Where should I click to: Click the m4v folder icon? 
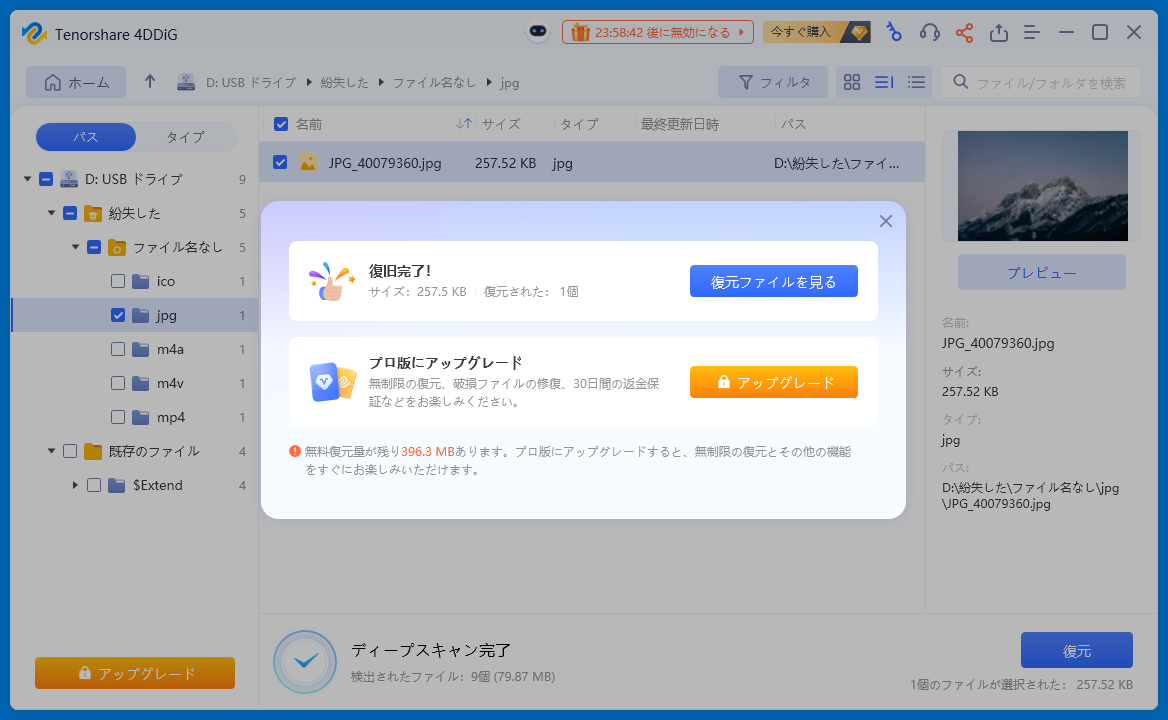(x=141, y=383)
